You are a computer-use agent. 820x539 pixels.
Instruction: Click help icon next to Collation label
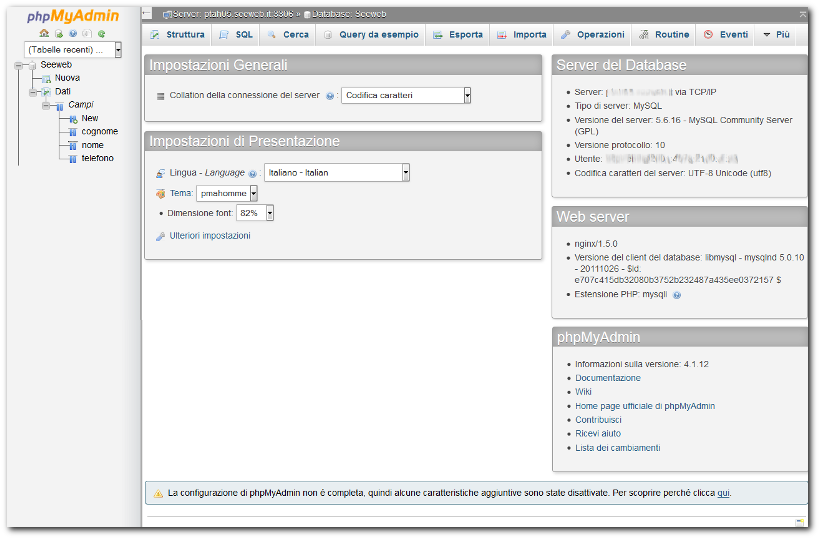coord(330,96)
